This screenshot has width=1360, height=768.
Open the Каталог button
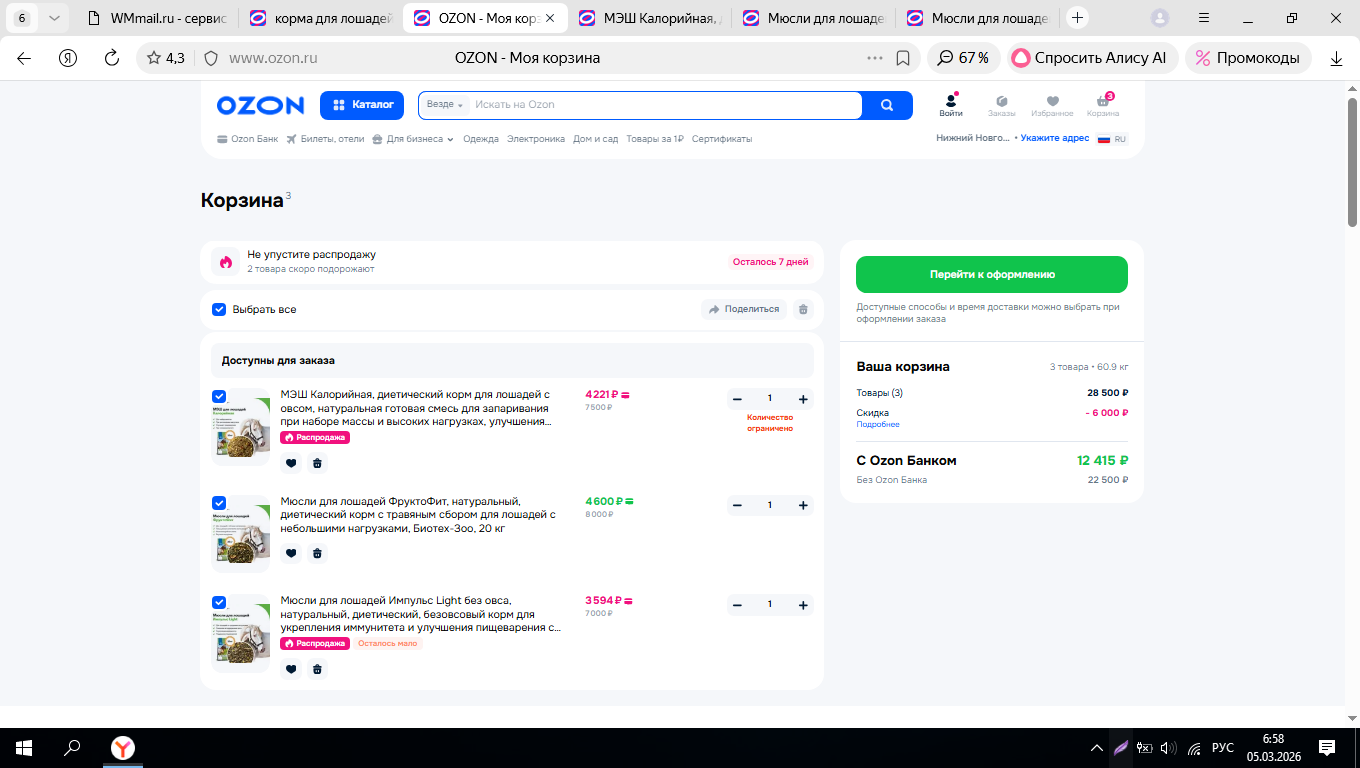[362, 105]
